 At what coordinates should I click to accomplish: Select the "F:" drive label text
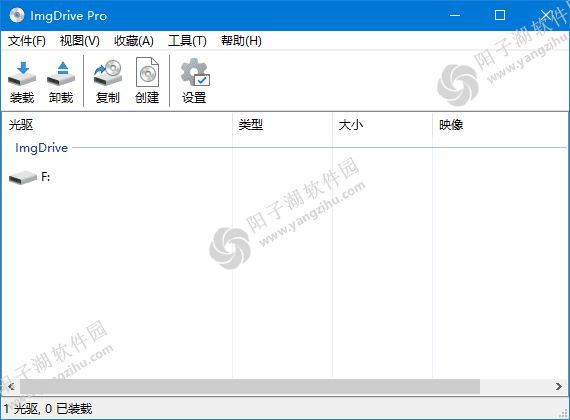pos(45,177)
